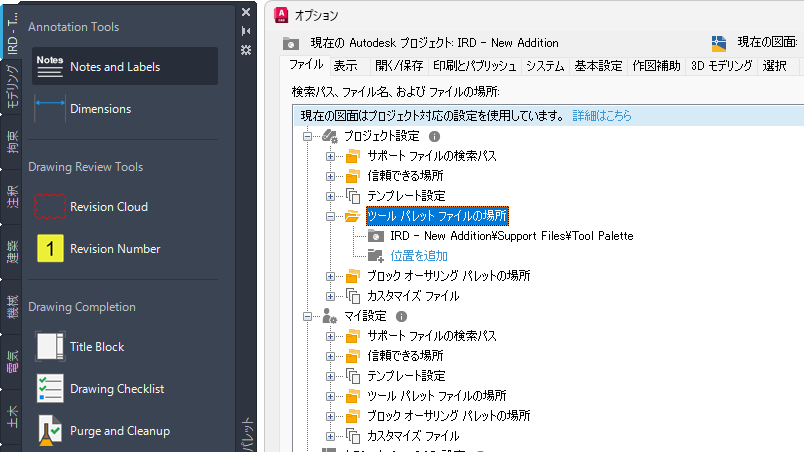Viewport: 804px width, 452px height.
Task: Expand マイ設定 サポート ファイルの検索パス node
Action: [330, 336]
